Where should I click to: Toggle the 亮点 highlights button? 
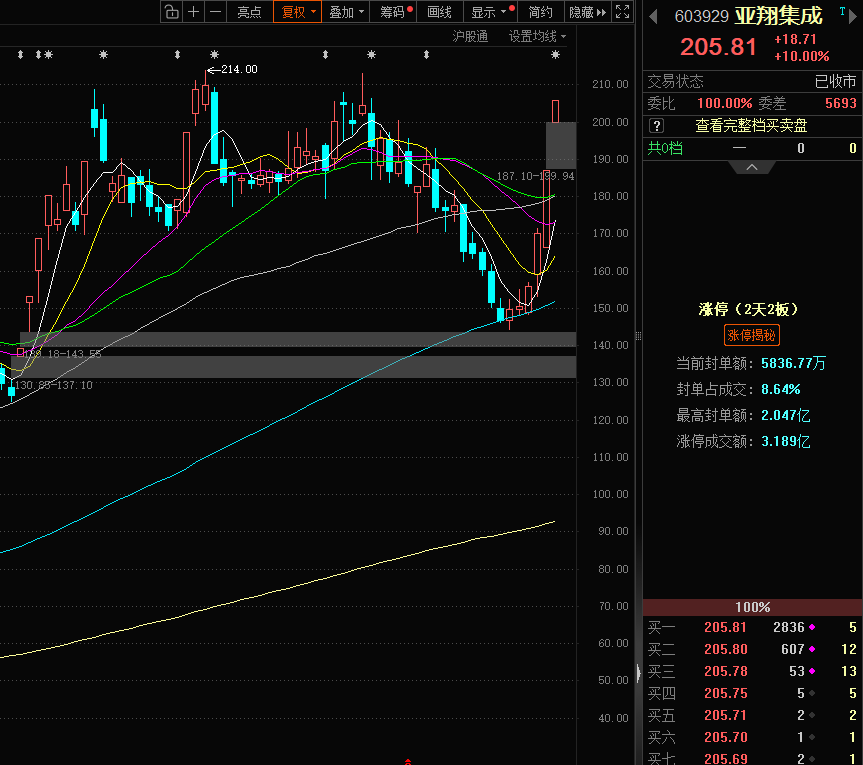249,12
